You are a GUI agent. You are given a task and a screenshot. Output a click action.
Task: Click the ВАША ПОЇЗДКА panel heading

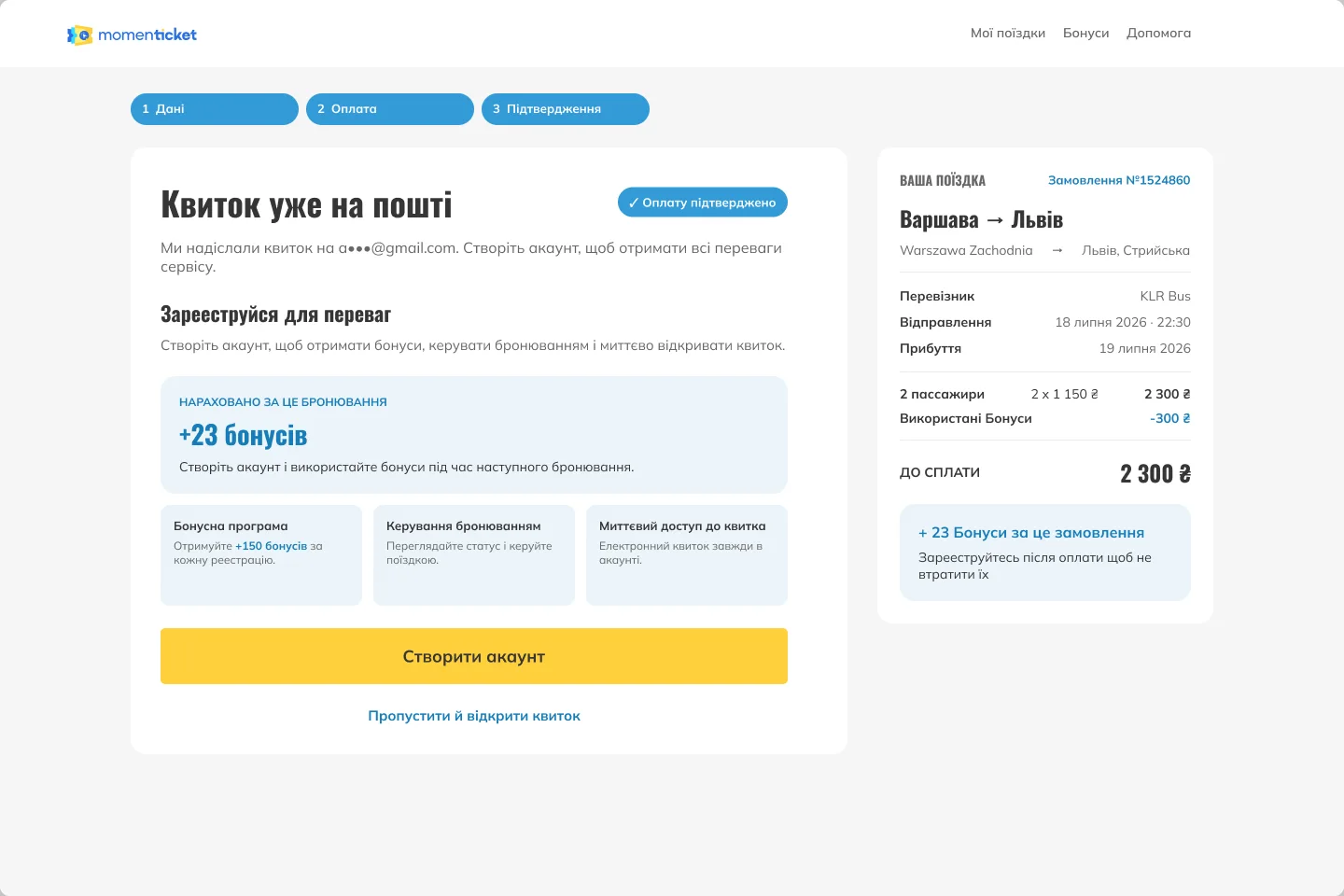point(943,180)
